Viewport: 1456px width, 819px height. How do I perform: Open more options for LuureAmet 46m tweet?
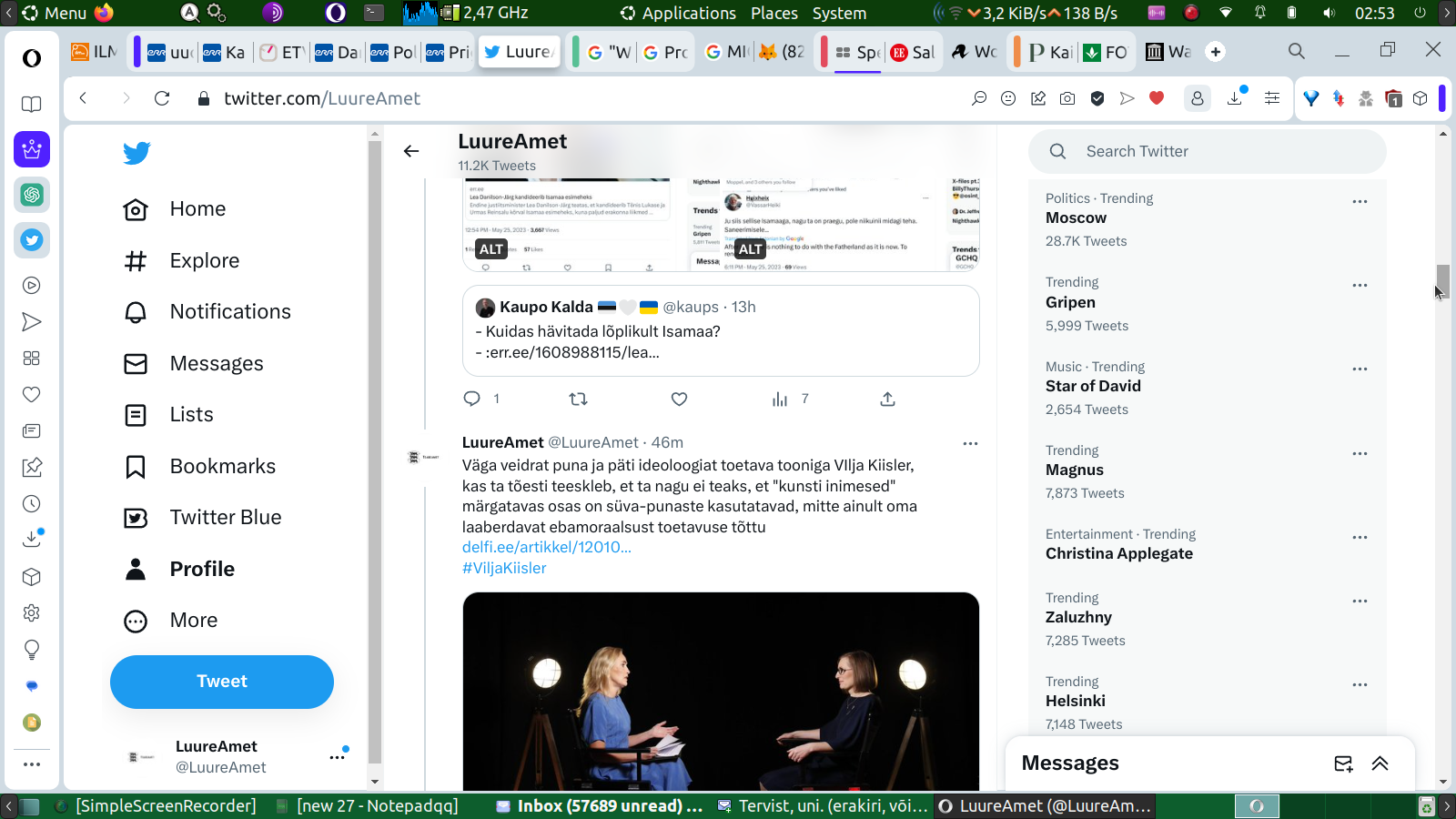(970, 443)
